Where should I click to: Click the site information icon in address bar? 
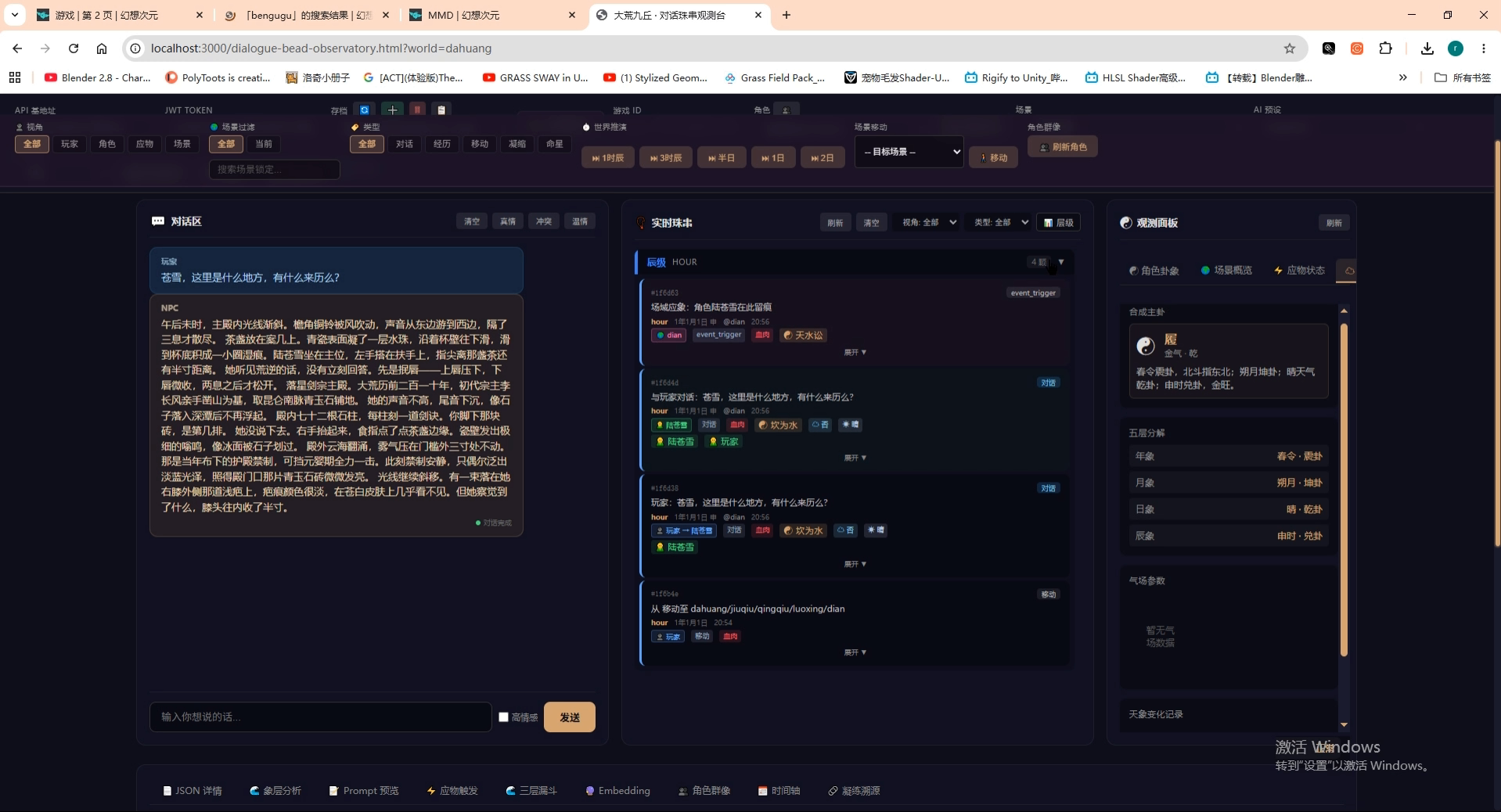pos(135,49)
